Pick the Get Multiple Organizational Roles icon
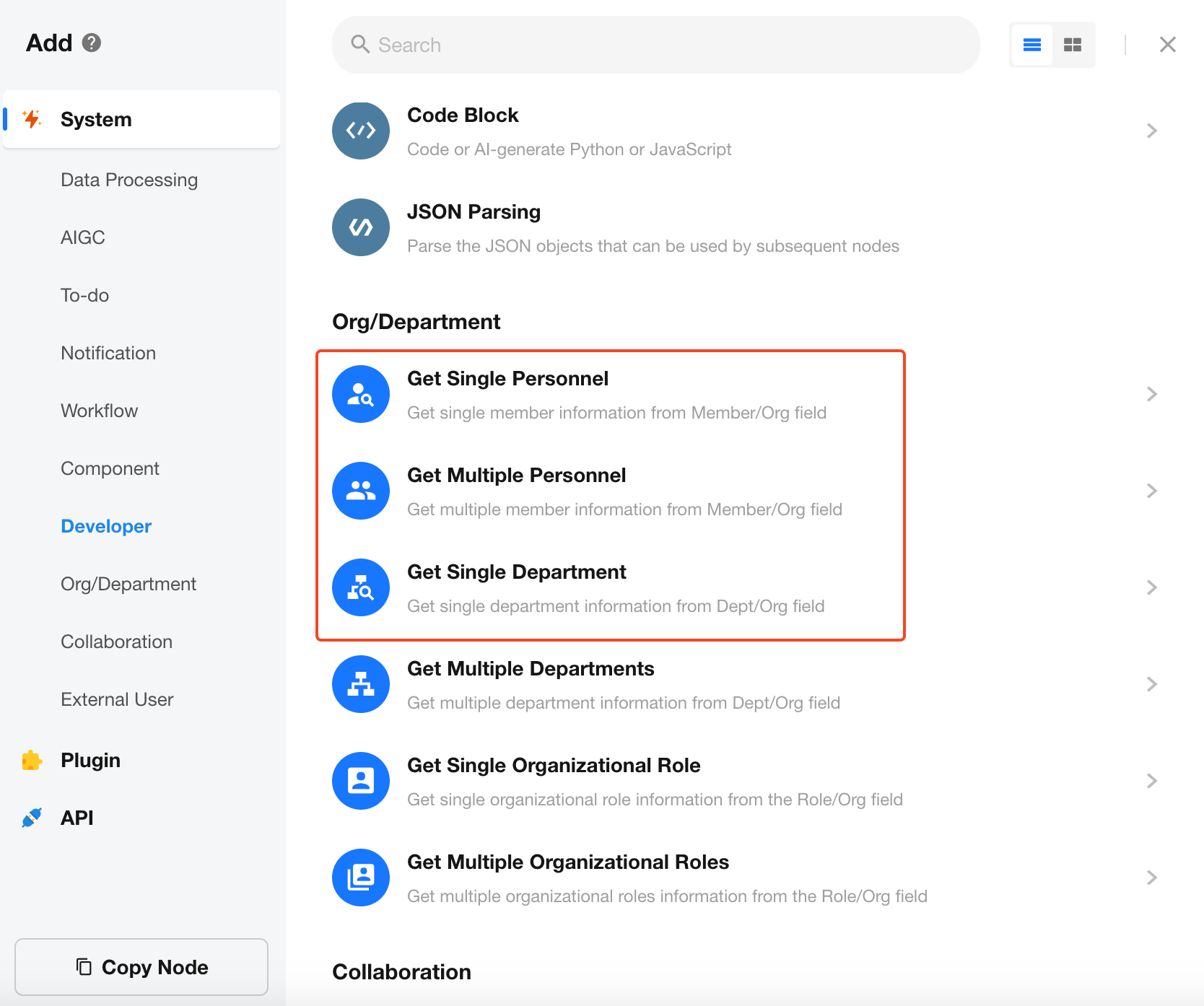 361,878
